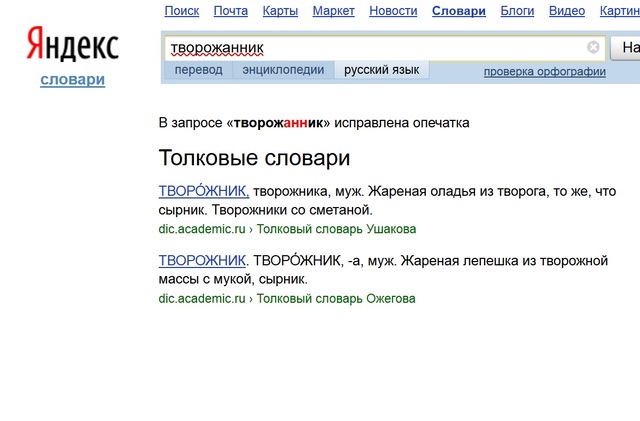Switch to the перевод tab
This screenshot has height=421, width=640.
[198, 70]
